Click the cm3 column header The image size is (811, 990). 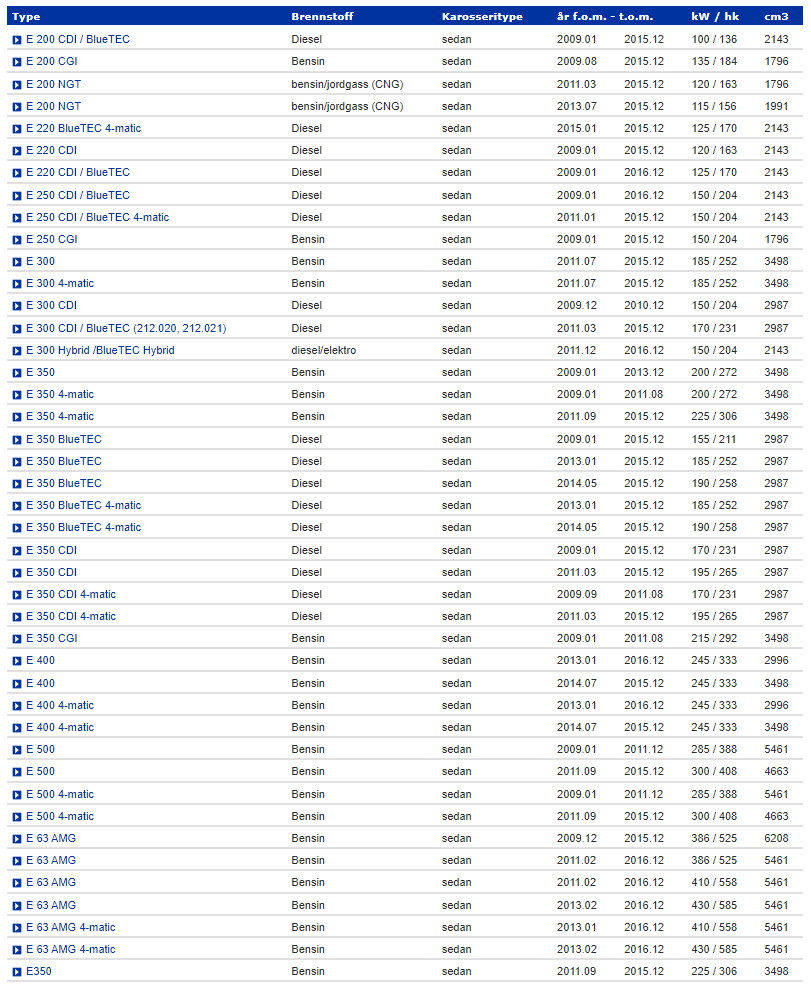(x=776, y=16)
